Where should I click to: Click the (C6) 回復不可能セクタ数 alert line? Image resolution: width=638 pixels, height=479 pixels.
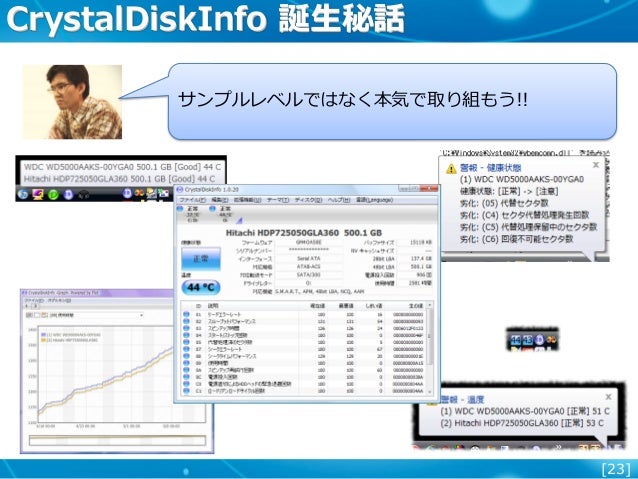pyautogui.click(x=516, y=238)
